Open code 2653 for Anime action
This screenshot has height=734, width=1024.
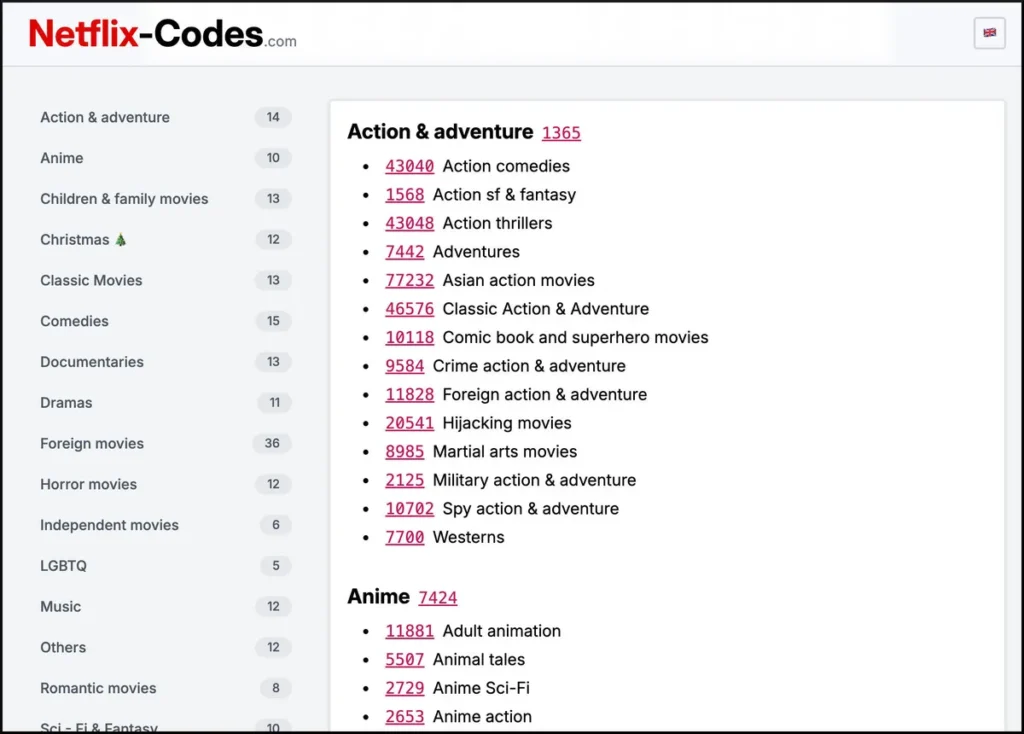404,716
